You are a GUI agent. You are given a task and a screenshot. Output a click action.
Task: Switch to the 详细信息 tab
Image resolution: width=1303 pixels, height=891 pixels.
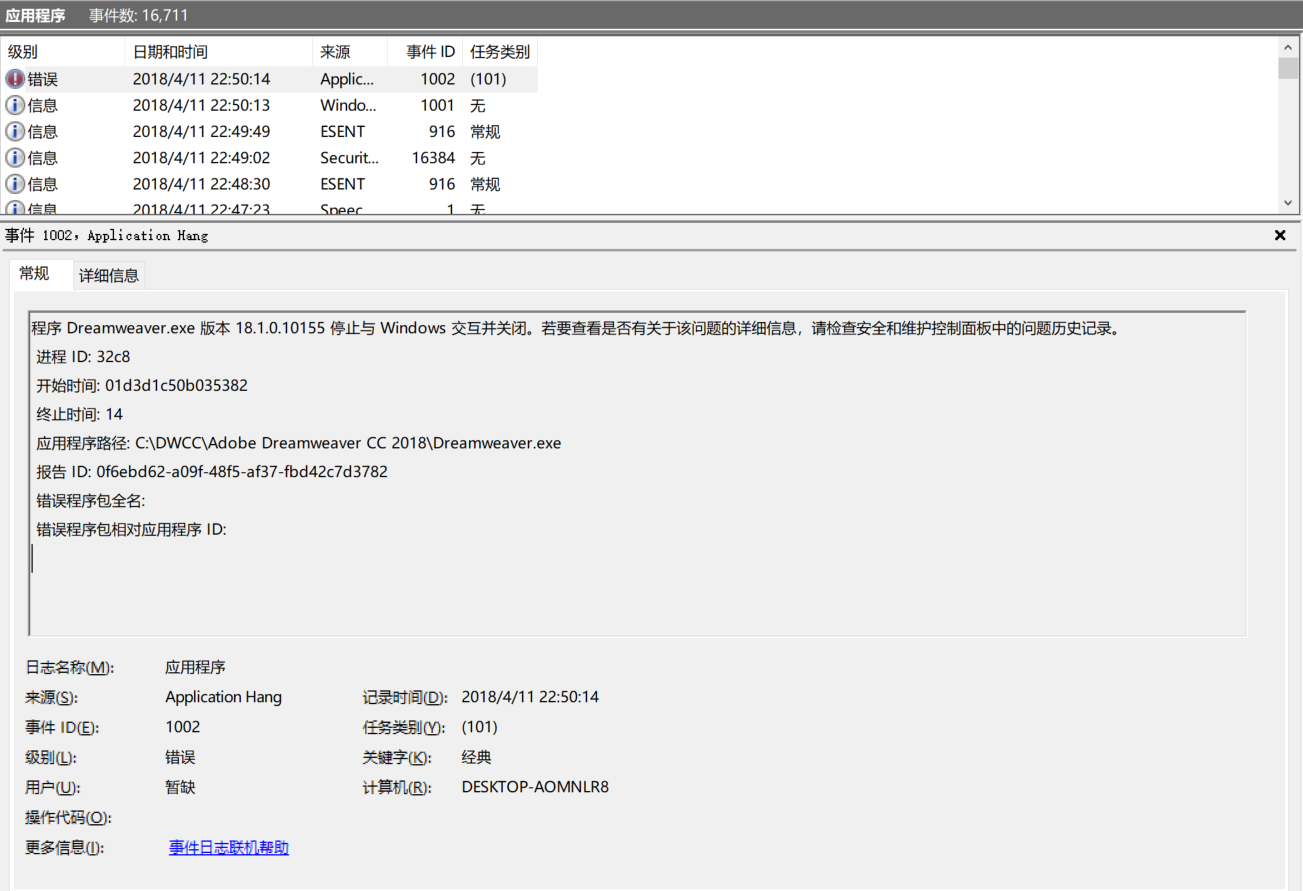109,276
